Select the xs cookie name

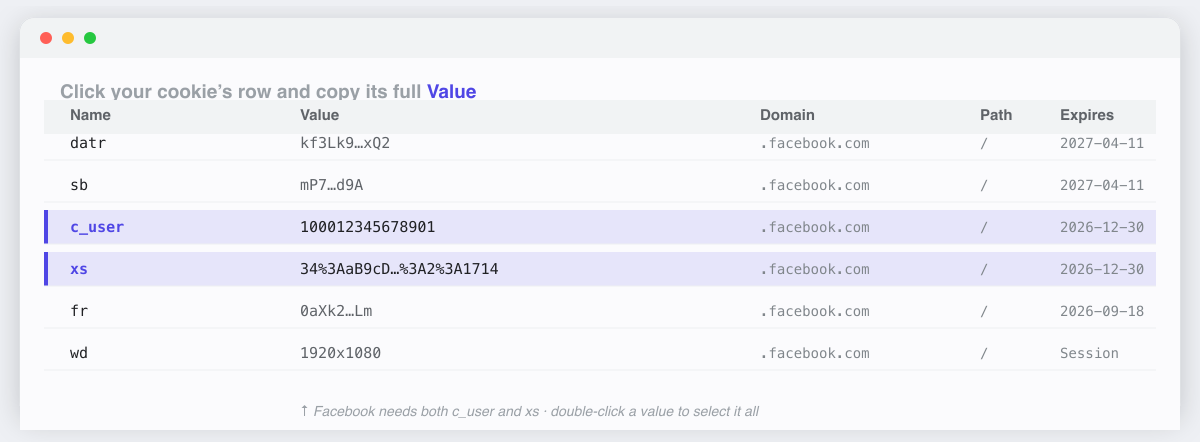pos(79,269)
